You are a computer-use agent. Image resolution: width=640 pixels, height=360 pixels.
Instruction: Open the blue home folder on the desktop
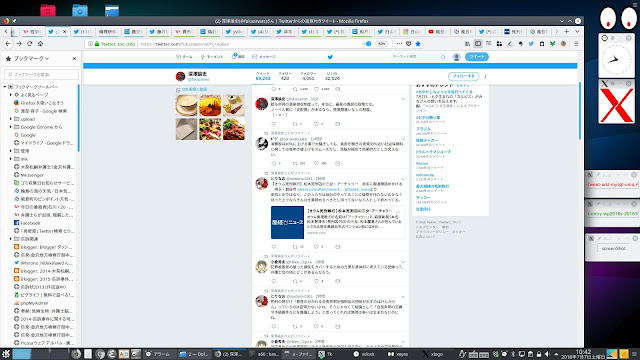point(80,10)
